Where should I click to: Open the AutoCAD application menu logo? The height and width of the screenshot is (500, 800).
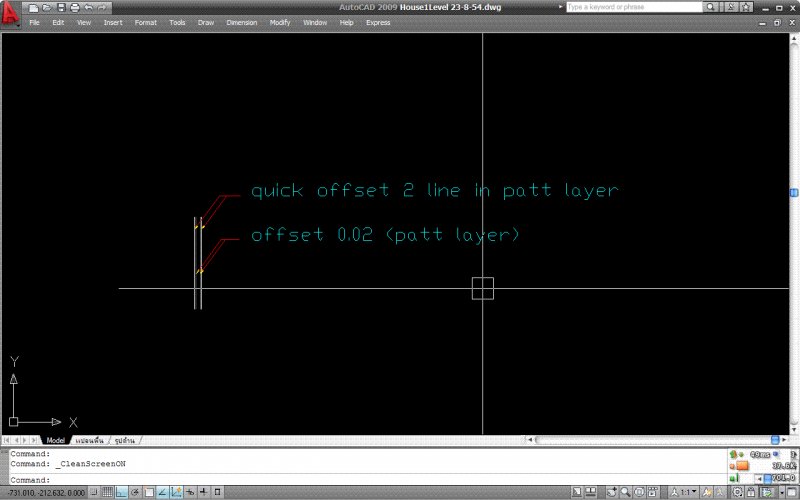coord(11,12)
